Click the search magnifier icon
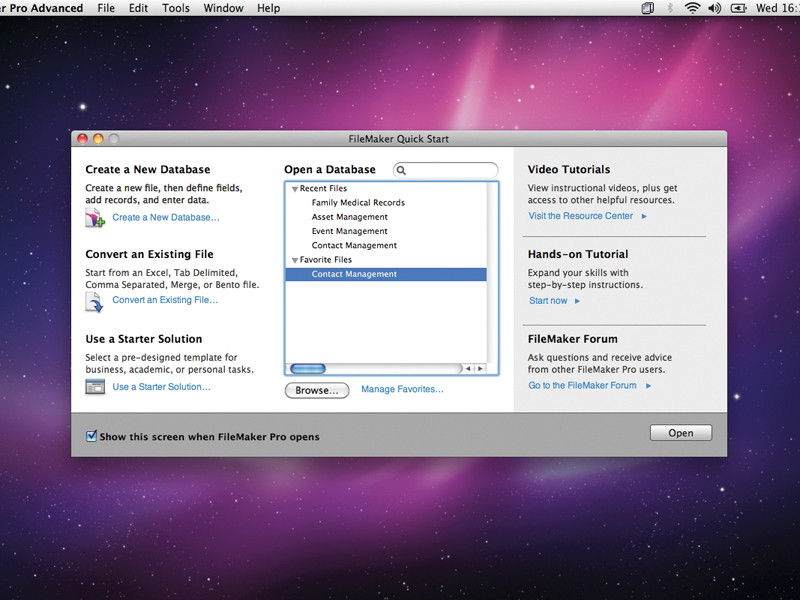 pyautogui.click(x=402, y=170)
